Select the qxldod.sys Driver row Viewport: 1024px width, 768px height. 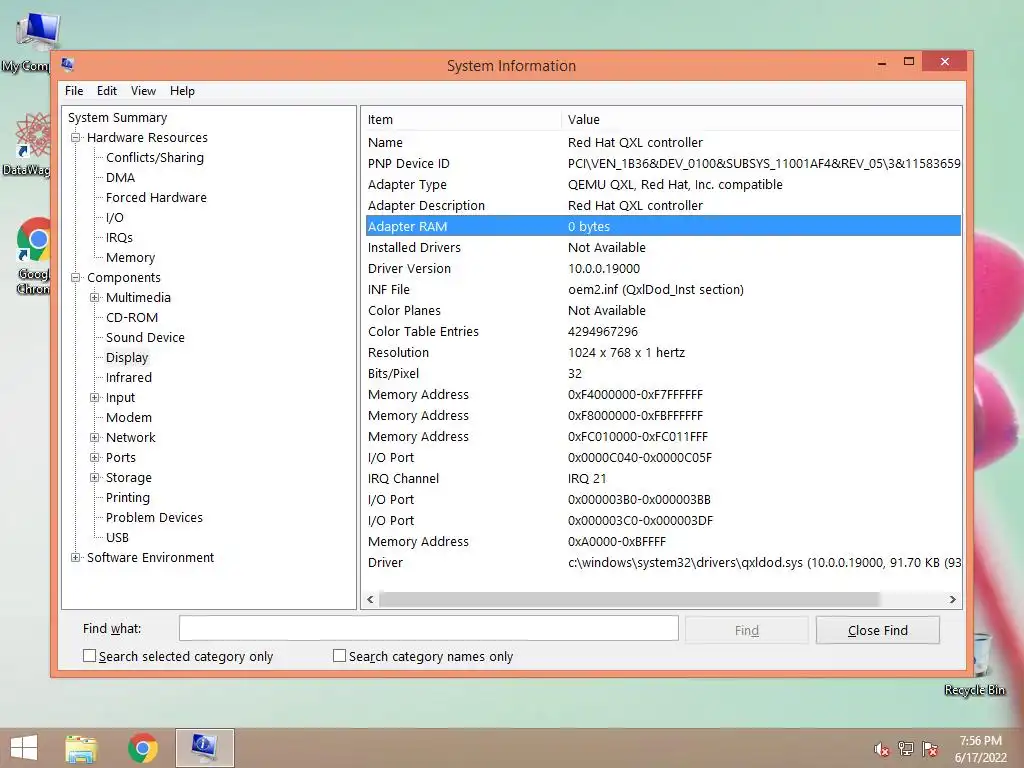tap(663, 562)
